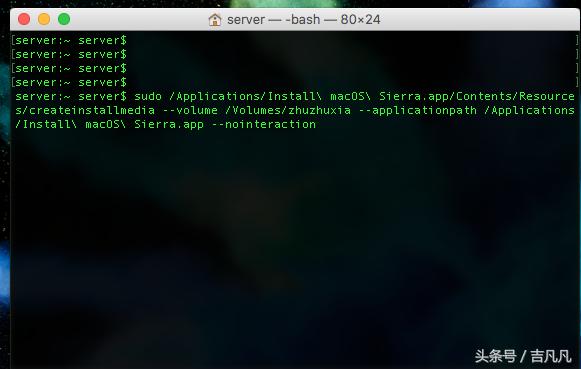Click the fourth 'server:~ server$' prompt line

pyautogui.click(x=70, y=82)
